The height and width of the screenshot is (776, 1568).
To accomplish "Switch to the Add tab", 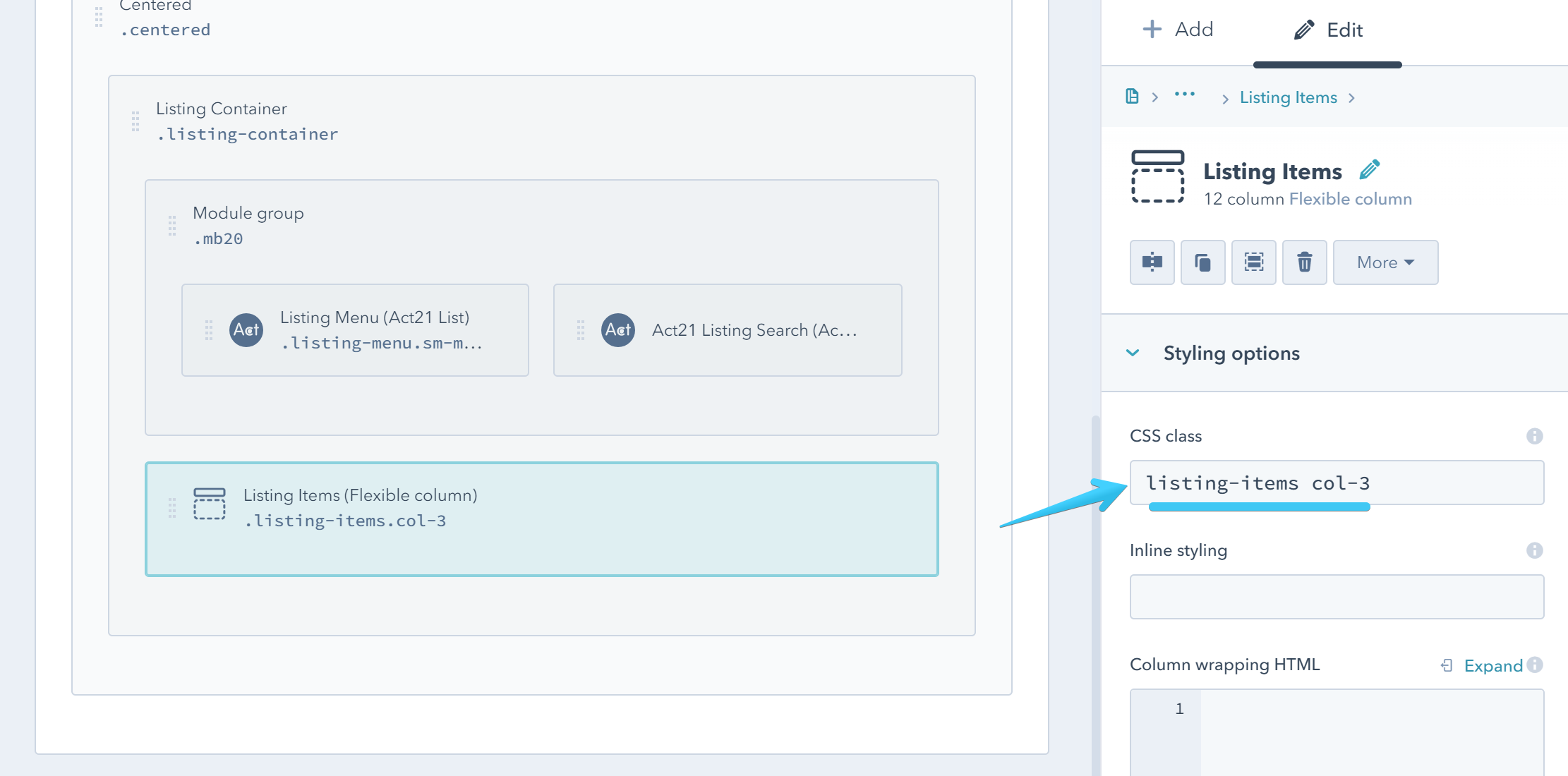I will pos(1178,30).
